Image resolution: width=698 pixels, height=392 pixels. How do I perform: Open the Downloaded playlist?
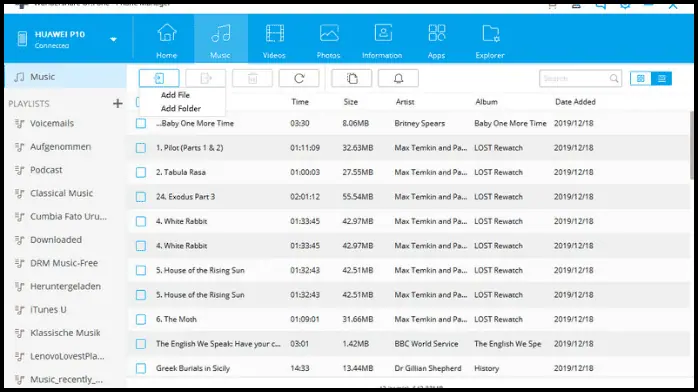[56, 240]
